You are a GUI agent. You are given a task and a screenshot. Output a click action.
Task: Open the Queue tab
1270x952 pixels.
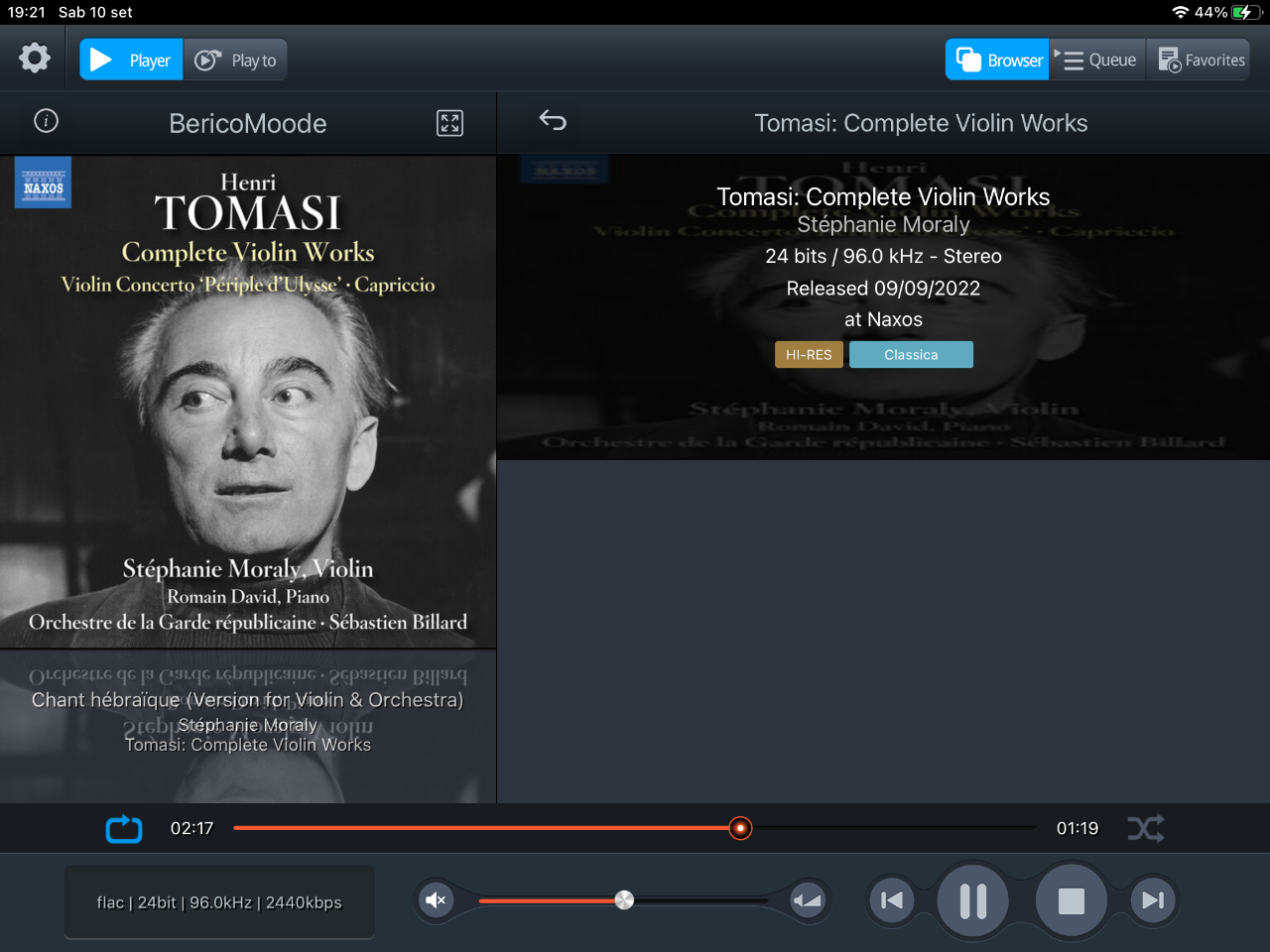tap(1098, 60)
